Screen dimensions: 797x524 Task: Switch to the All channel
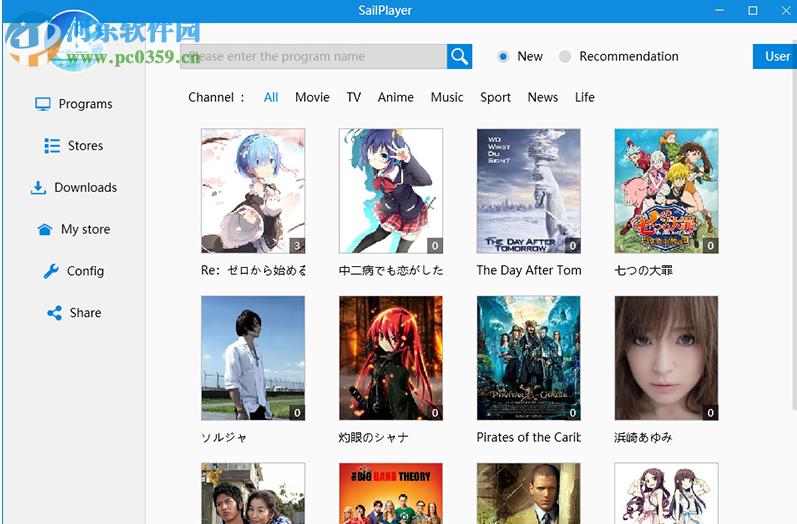tap(271, 97)
